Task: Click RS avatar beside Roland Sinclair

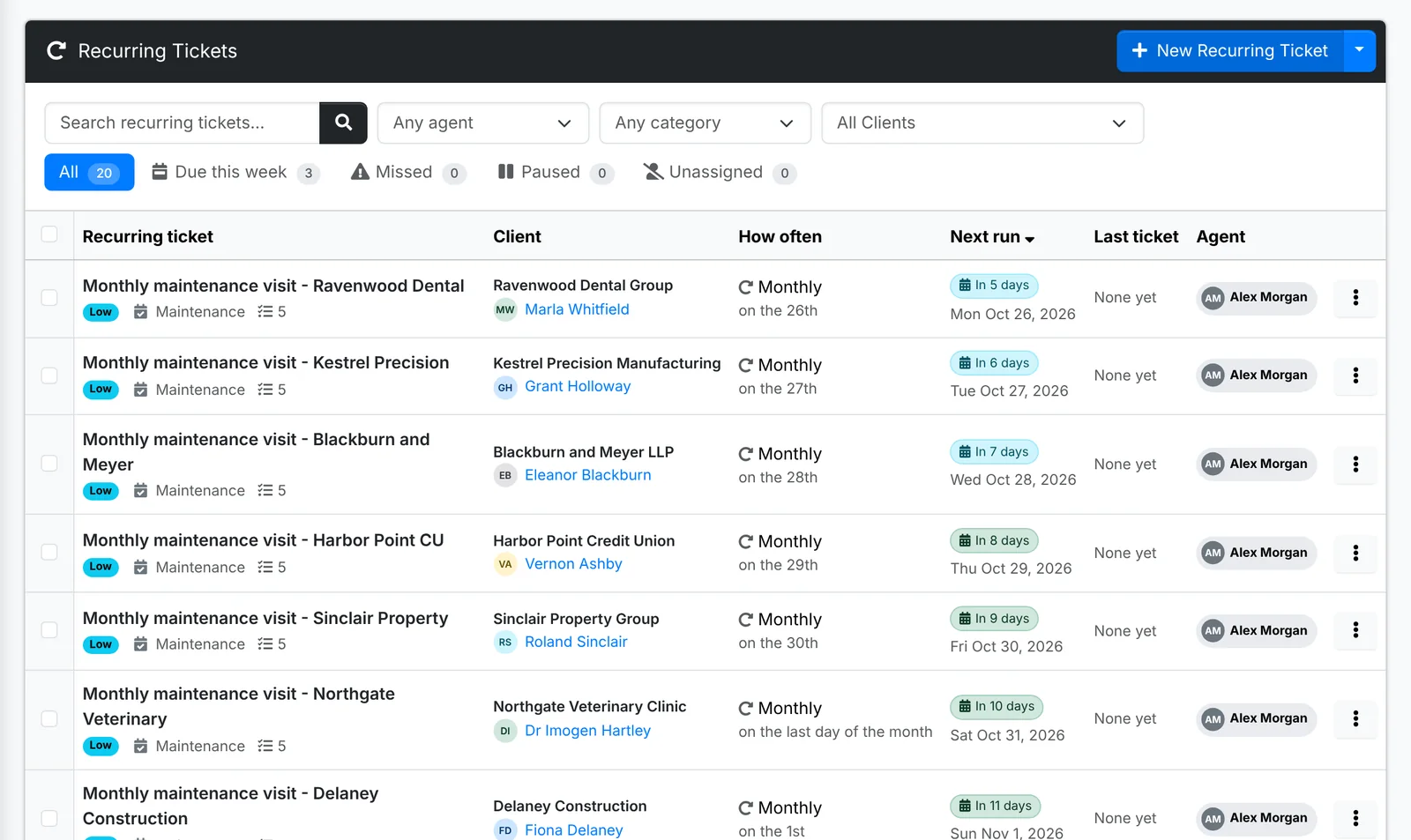Action: tap(505, 642)
